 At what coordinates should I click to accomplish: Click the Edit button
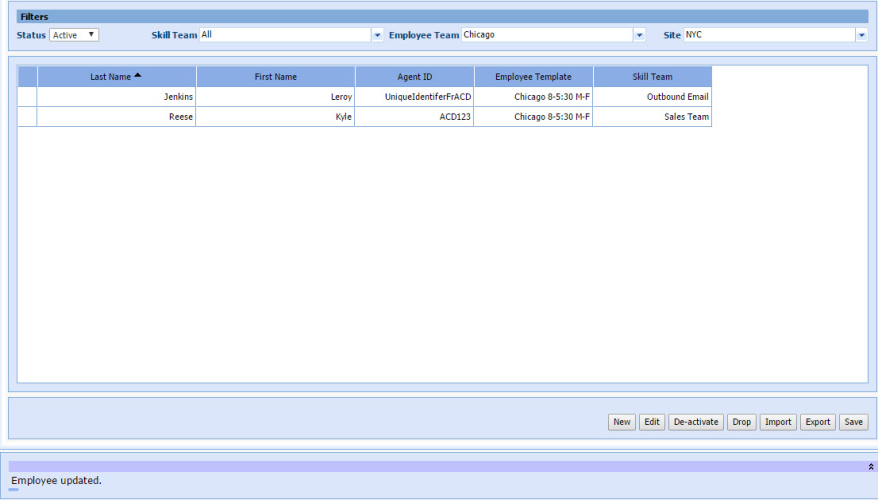click(652, 422)
